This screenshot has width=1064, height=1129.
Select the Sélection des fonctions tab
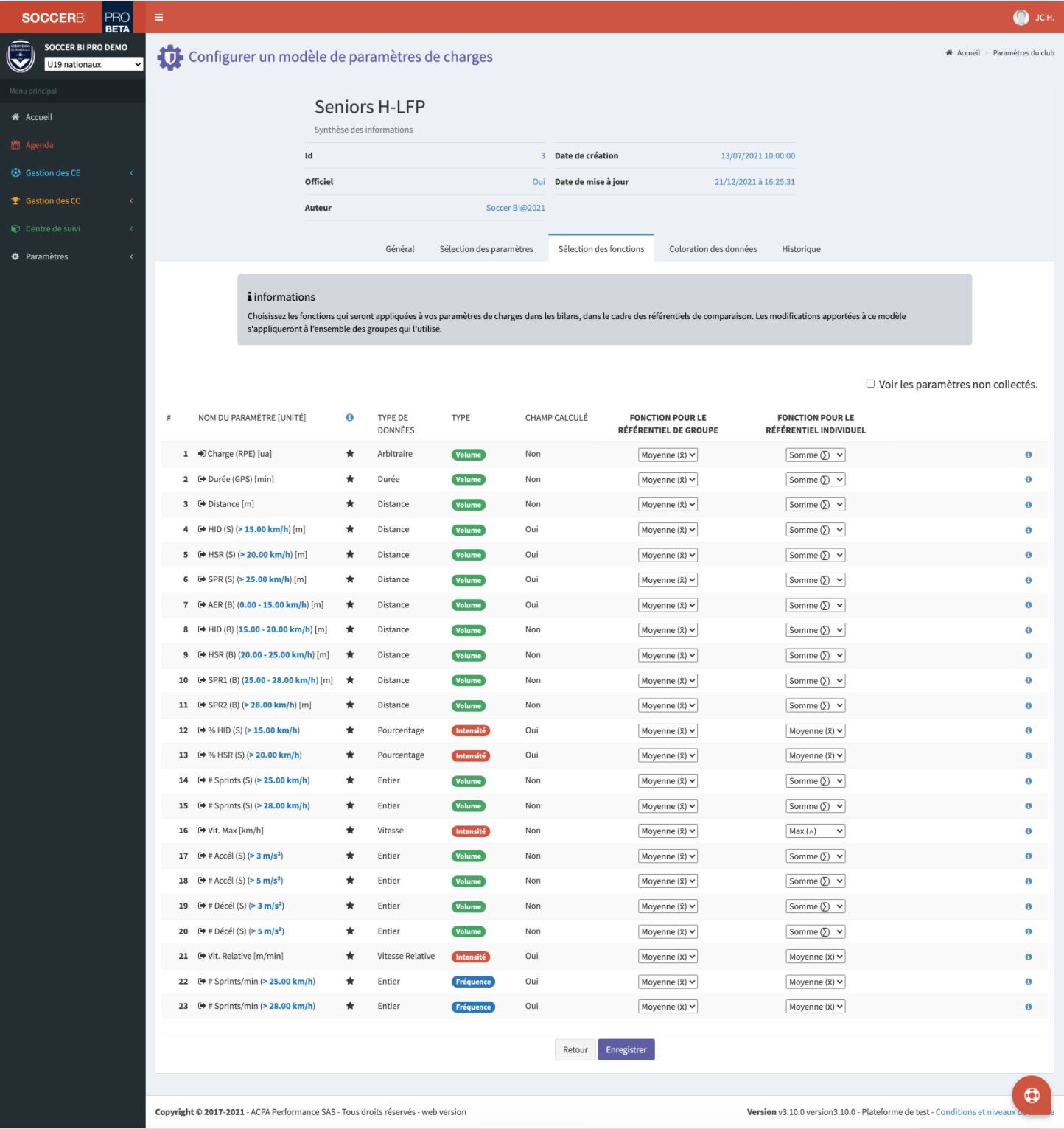601,249
